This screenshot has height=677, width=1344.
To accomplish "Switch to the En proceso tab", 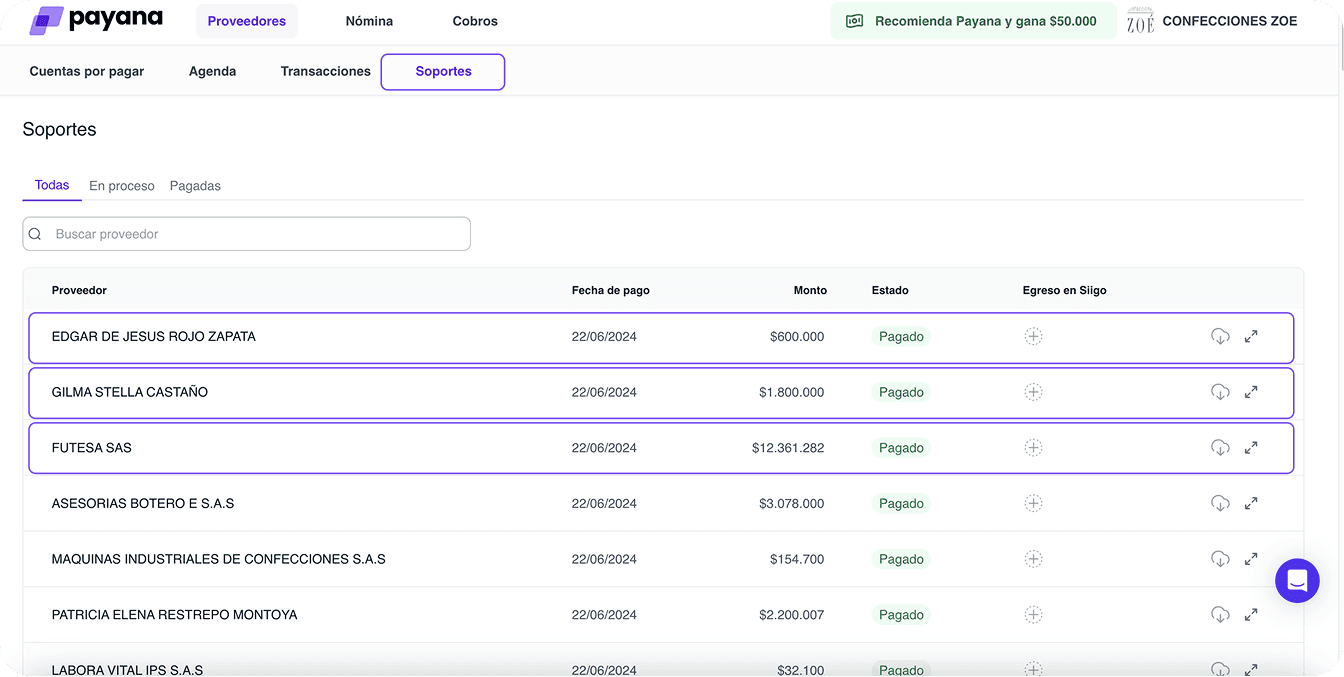I will pyautogui.click(x=121, y=185).
